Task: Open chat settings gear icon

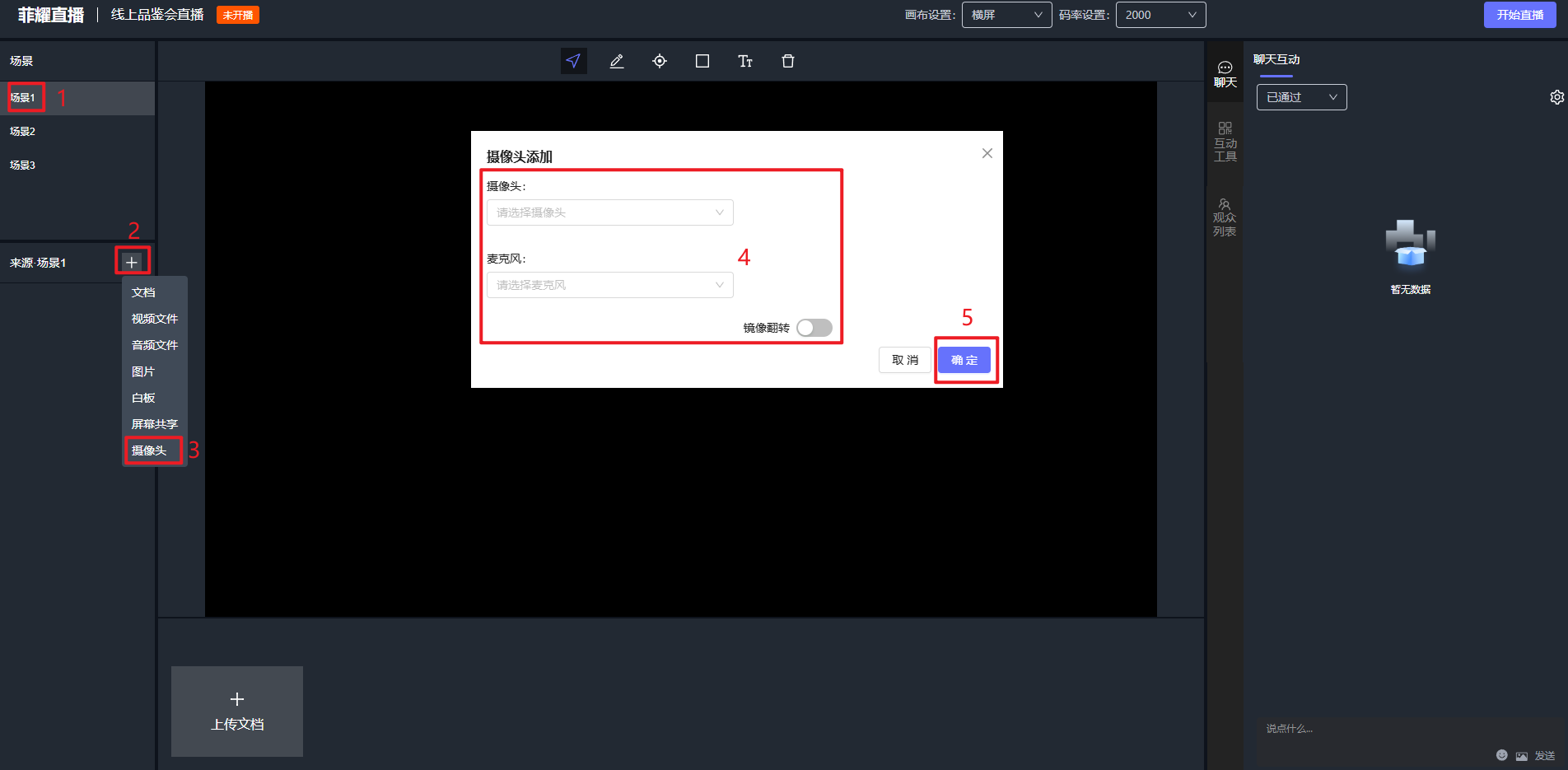Action: (x=1556, y=97)
